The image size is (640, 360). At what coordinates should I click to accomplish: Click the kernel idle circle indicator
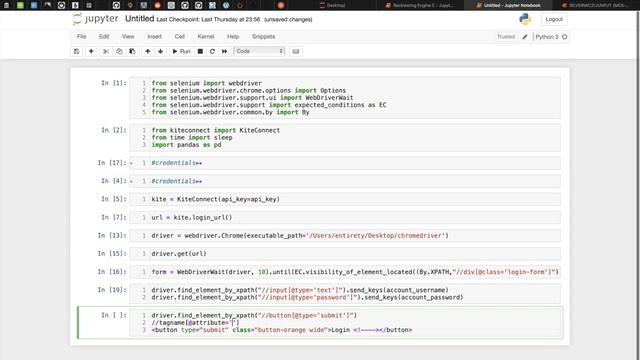564,37
